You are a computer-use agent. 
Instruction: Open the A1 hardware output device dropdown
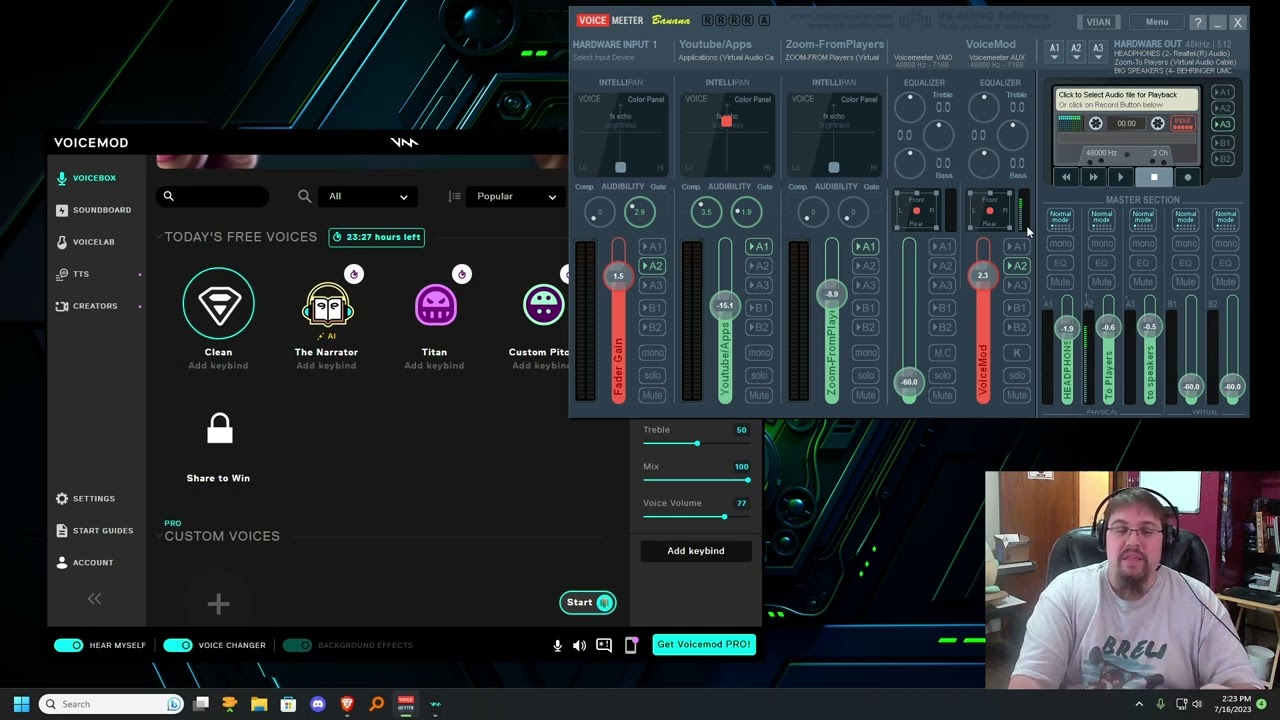[1054, 50]
